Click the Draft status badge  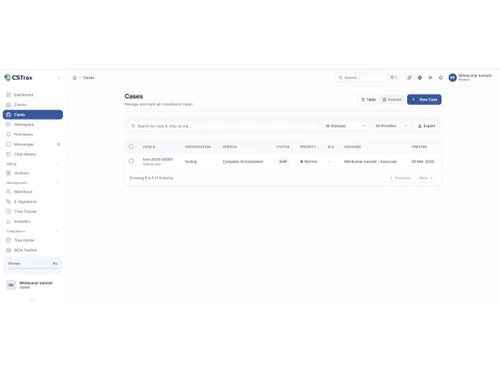283,161
